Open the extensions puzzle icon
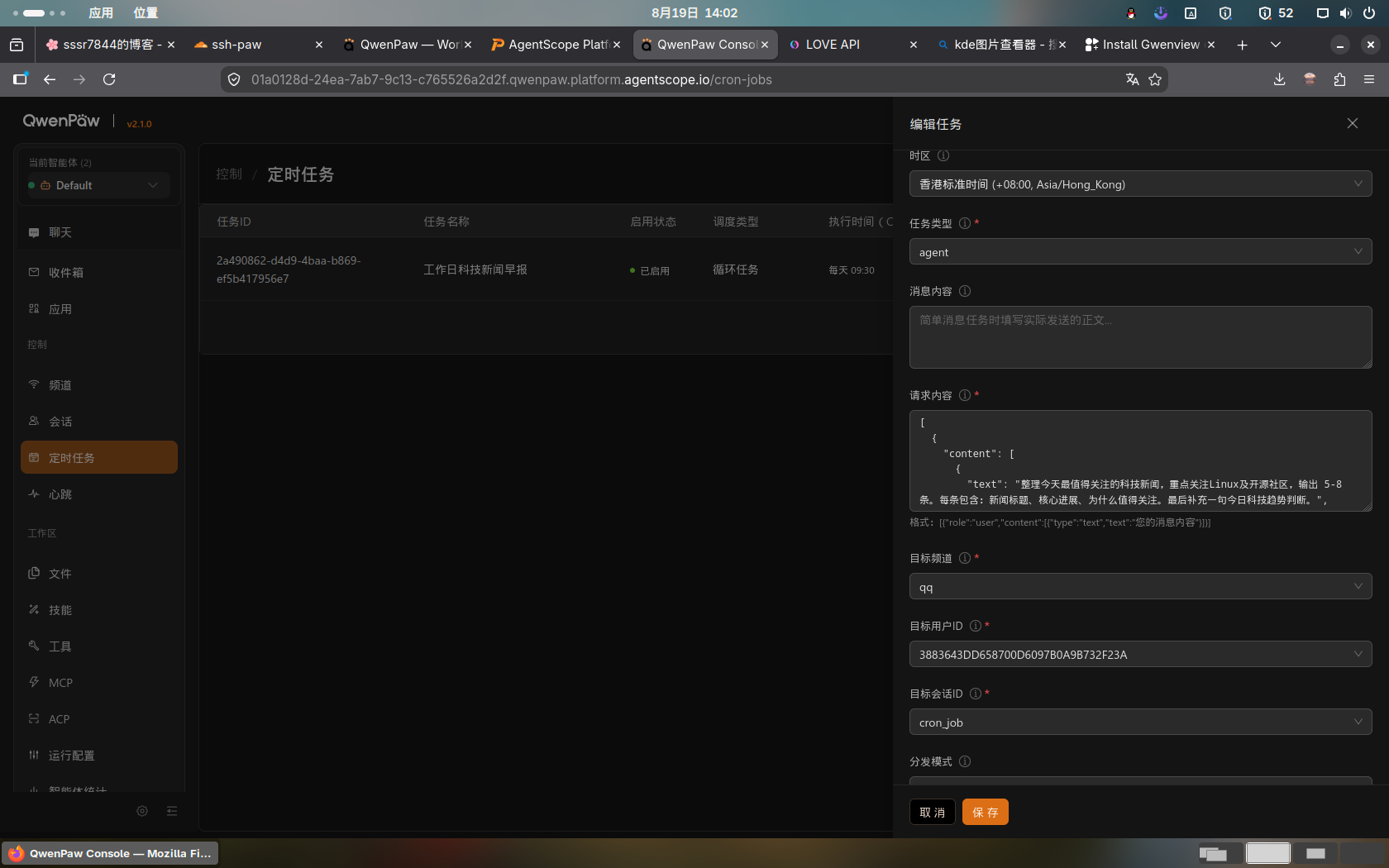This screenshot has height=868, width=1389. [x=1339, y=79]
